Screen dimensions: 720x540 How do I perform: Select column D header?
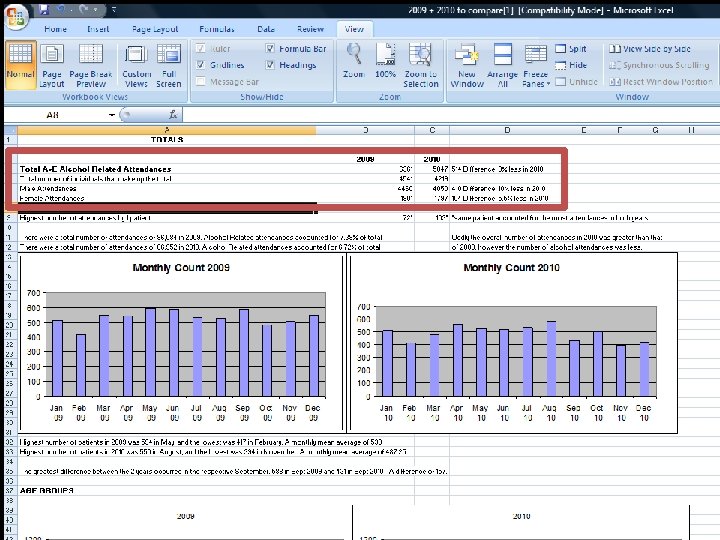[x=507, y=130]
